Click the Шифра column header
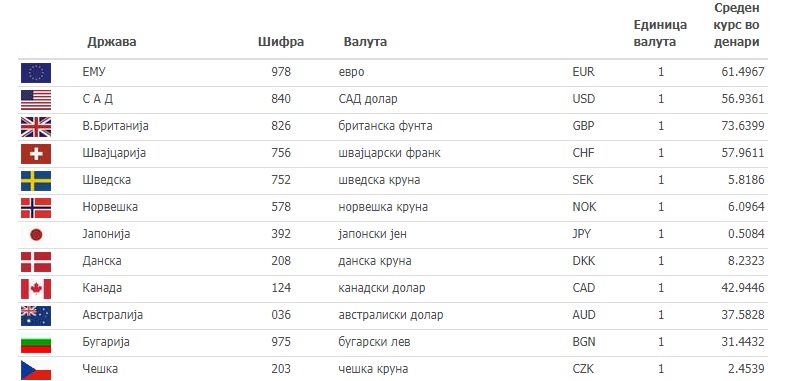 point(281,41)
